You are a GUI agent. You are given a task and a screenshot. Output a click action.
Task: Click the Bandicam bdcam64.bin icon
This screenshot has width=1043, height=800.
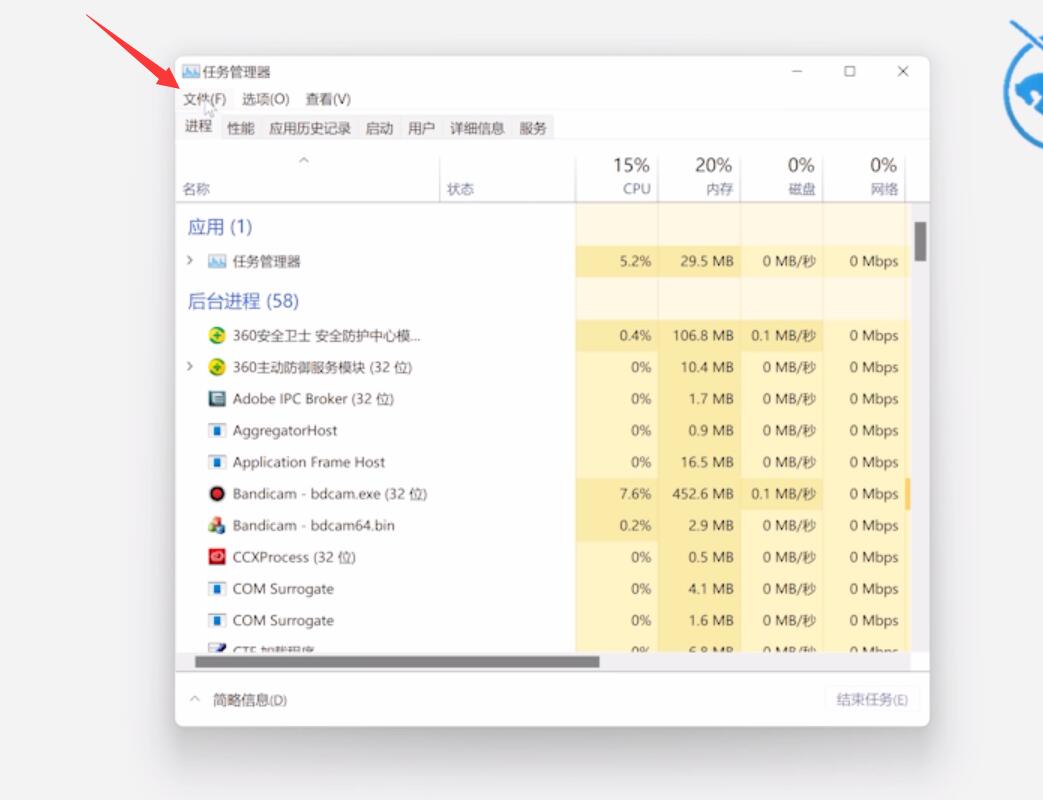pos(217,525)
